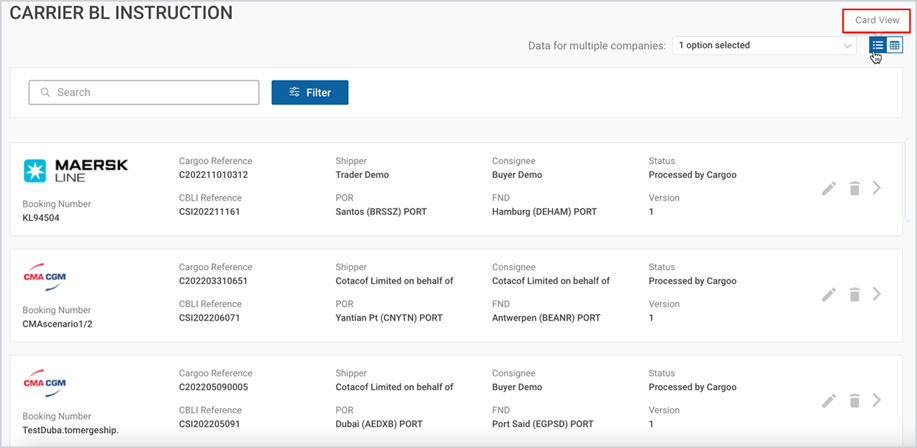Screen dimensions: 917x448
Task: Edit the TestDuba.tomergeship. booking entry
Action: click(x=829, y=401)
